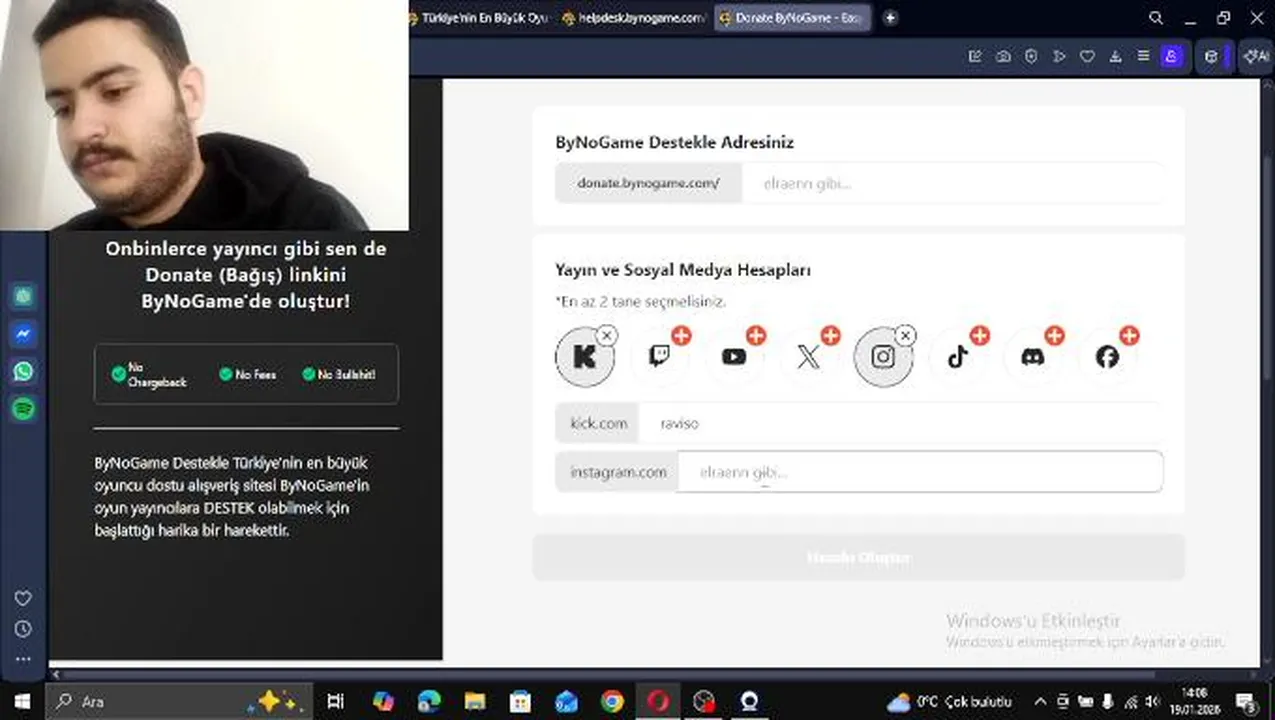
Task: Open the player/flow arrow icon
Action: [x=1059, y=57]
